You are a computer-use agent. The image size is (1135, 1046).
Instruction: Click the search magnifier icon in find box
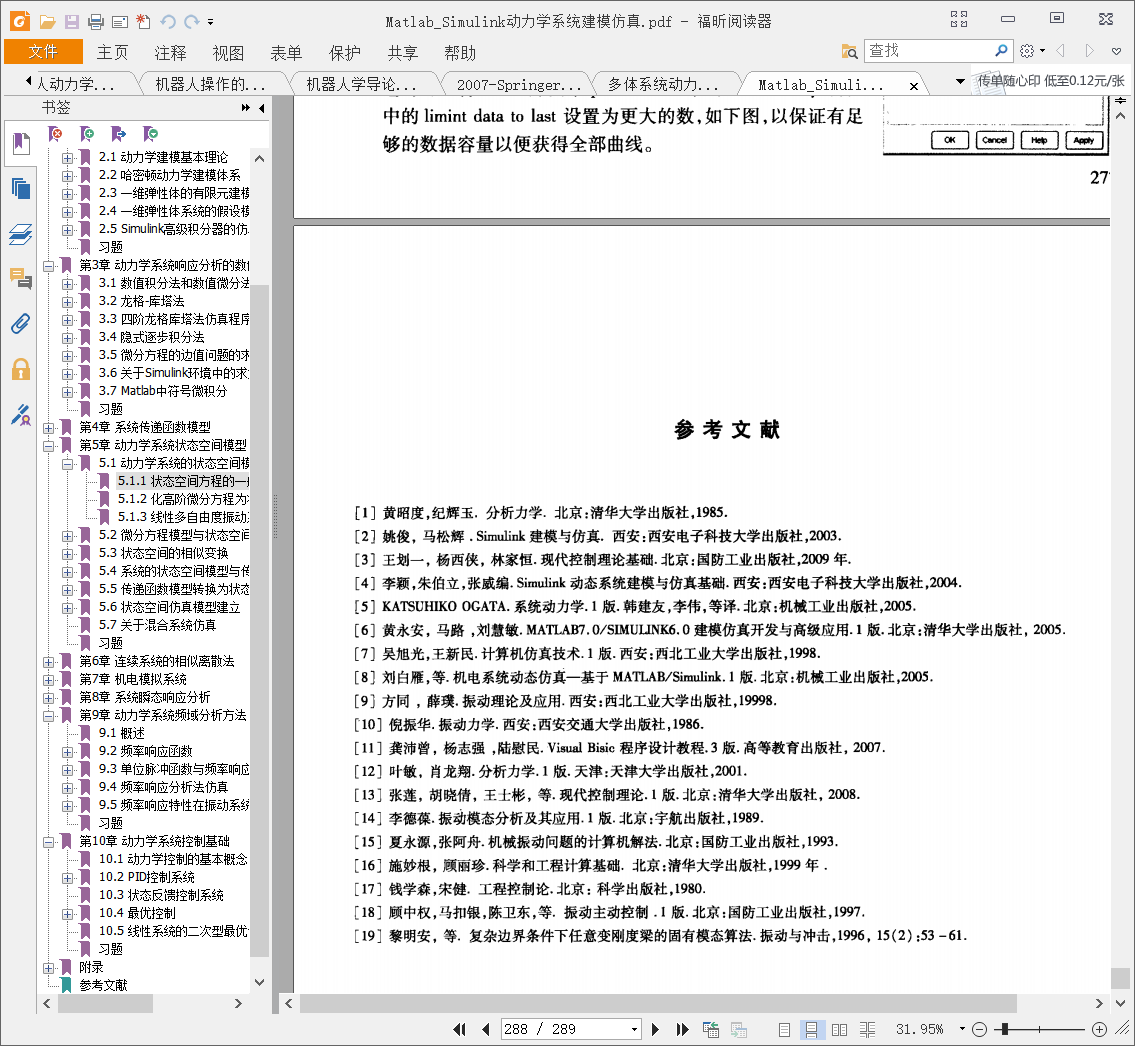[x=1001, y=51]
